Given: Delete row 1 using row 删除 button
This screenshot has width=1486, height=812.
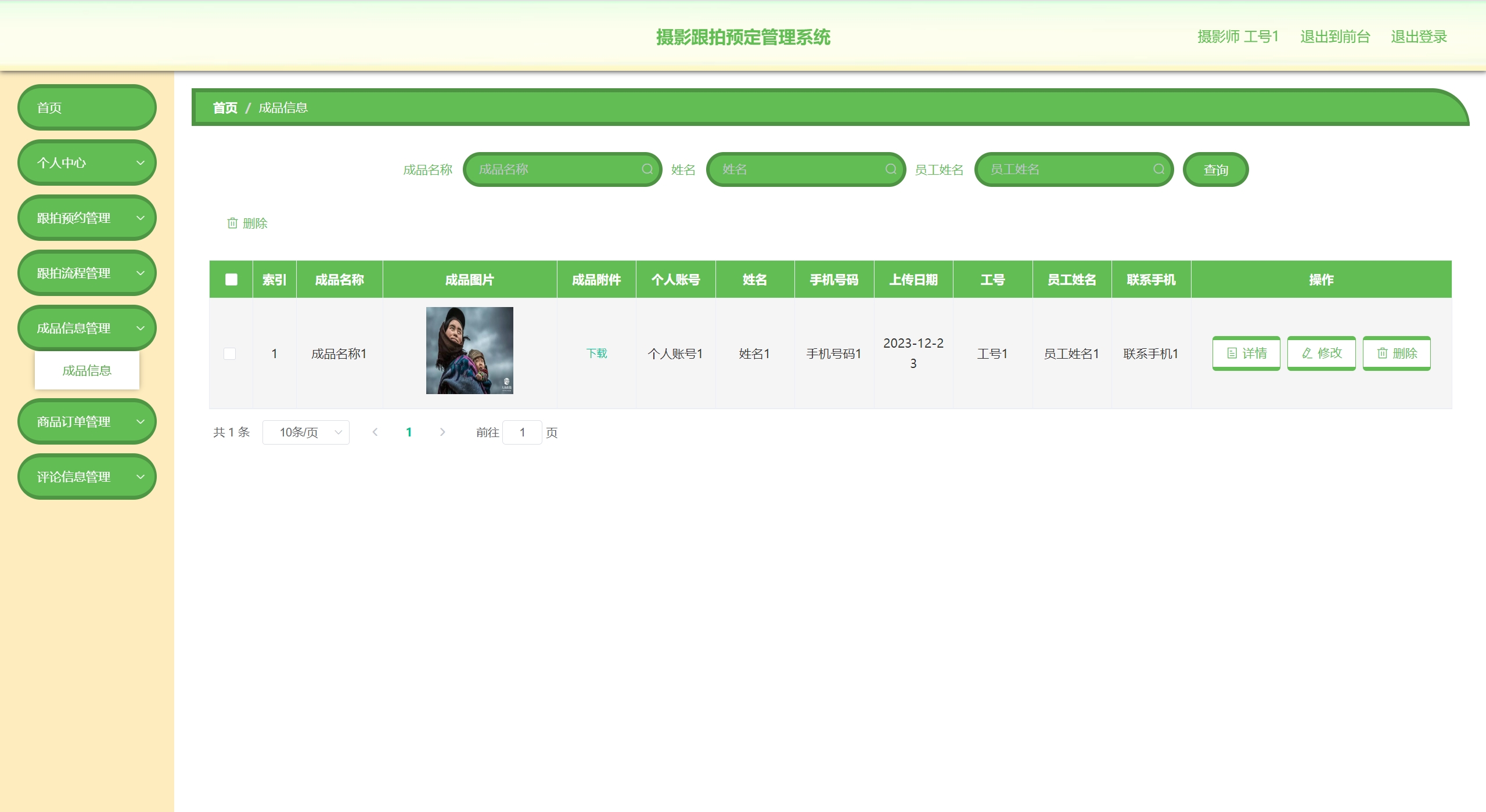Looking at the screenshot, I should click(1396, 353).
